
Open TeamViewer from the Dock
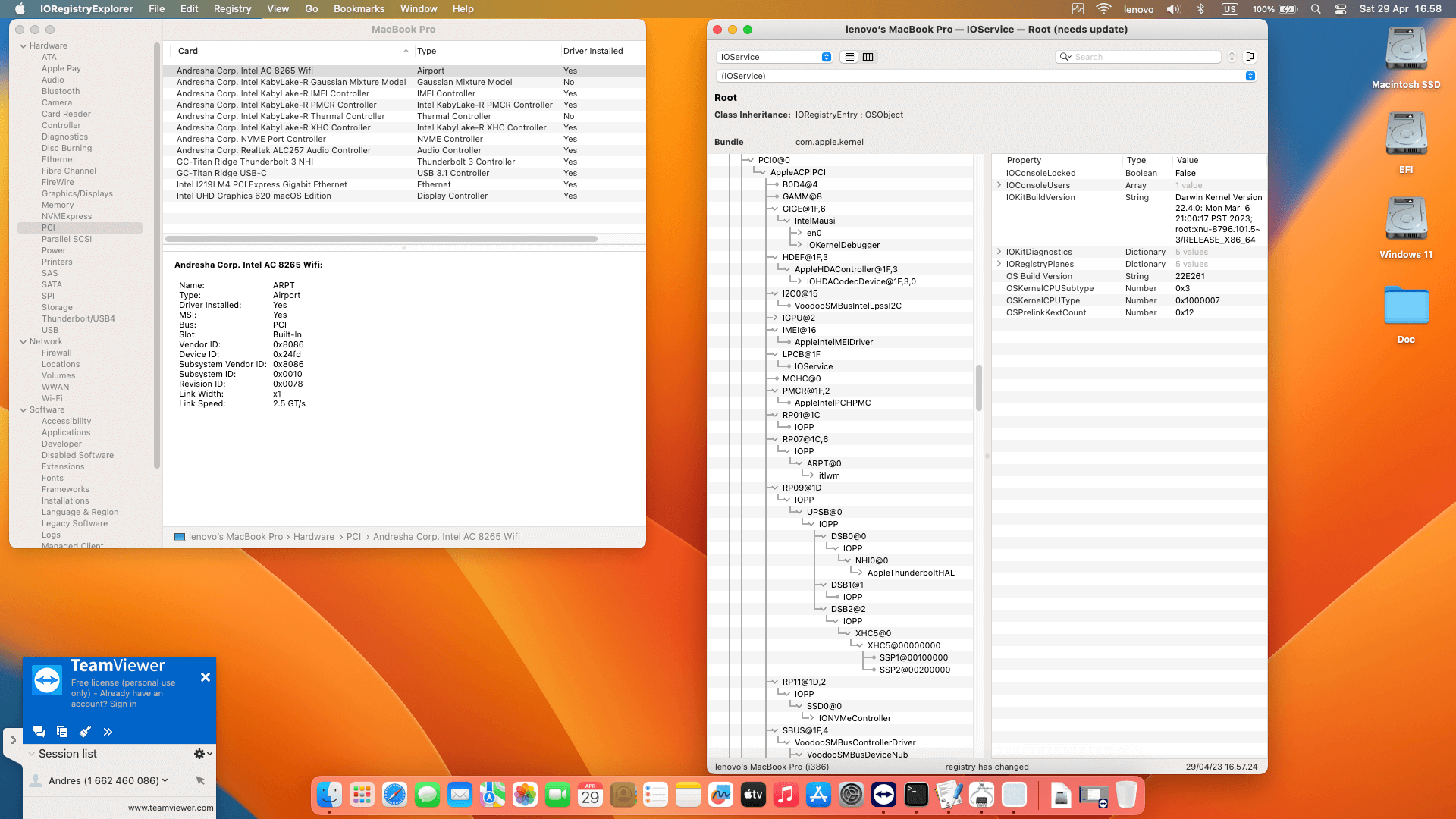click(883, 795)
